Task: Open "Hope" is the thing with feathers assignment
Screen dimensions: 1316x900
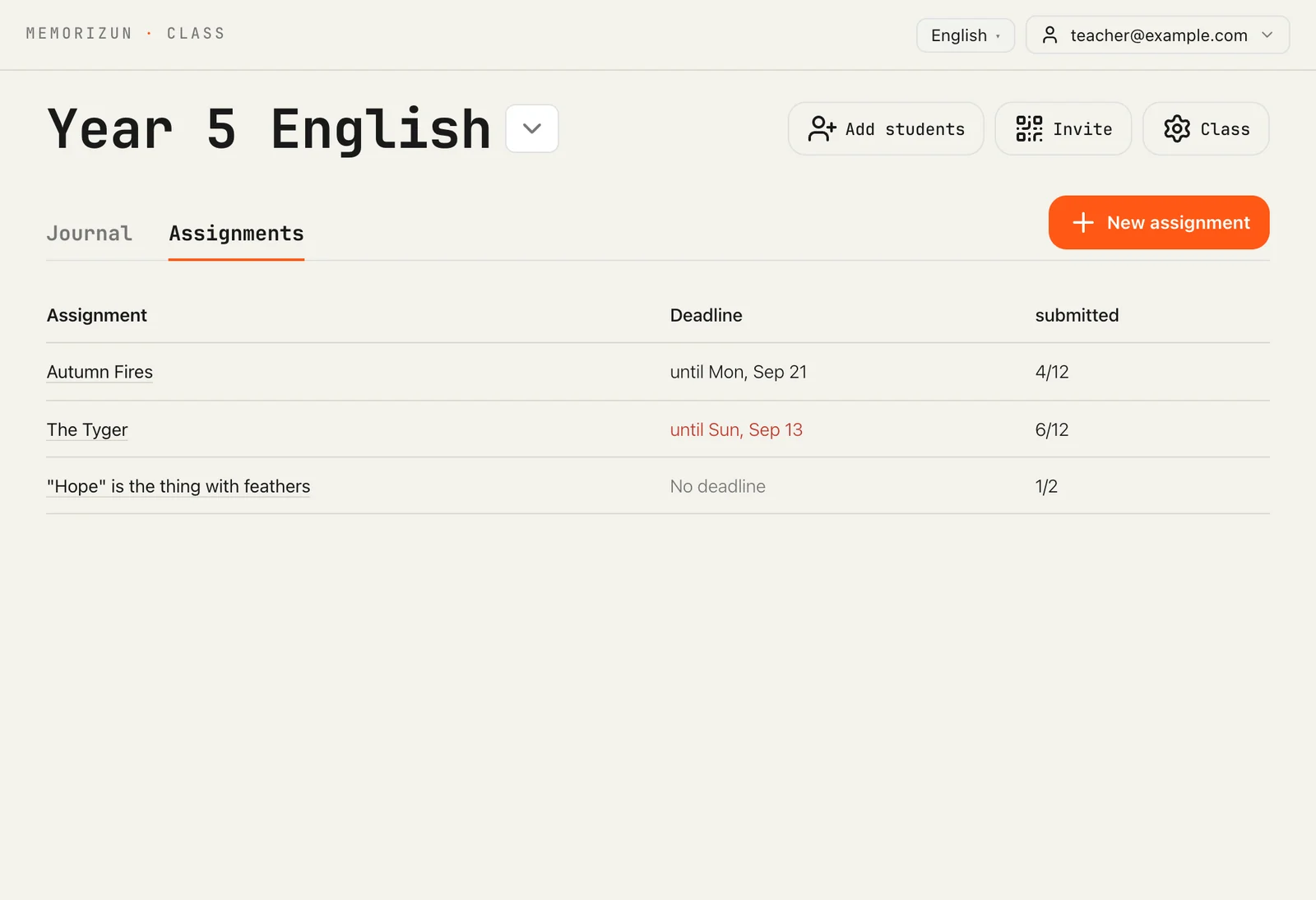Action: pyautogui.click(x=178, y=486)
